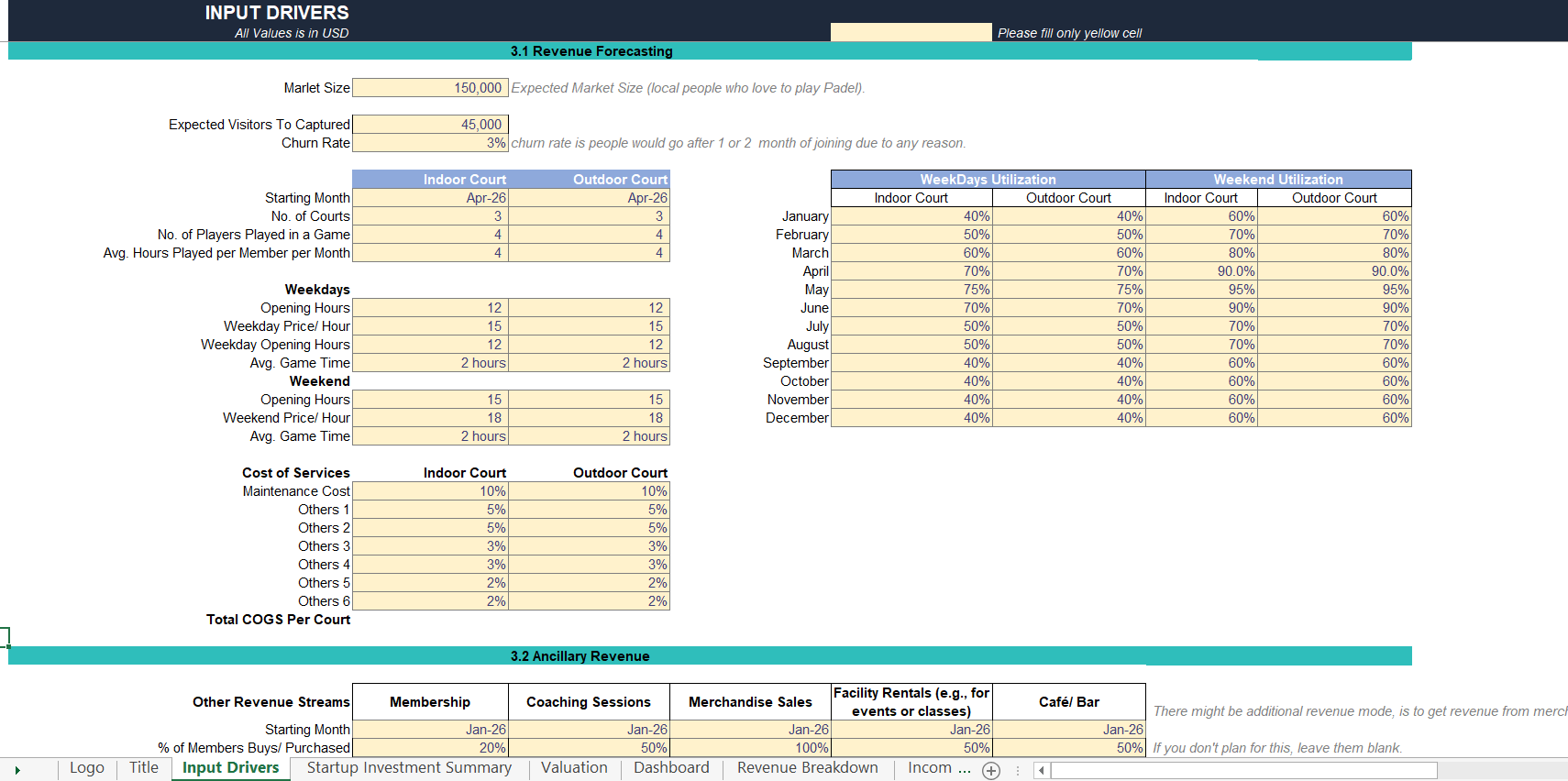Select Indoor Court Starting Month Apr-26 cell

coord(430,198)
